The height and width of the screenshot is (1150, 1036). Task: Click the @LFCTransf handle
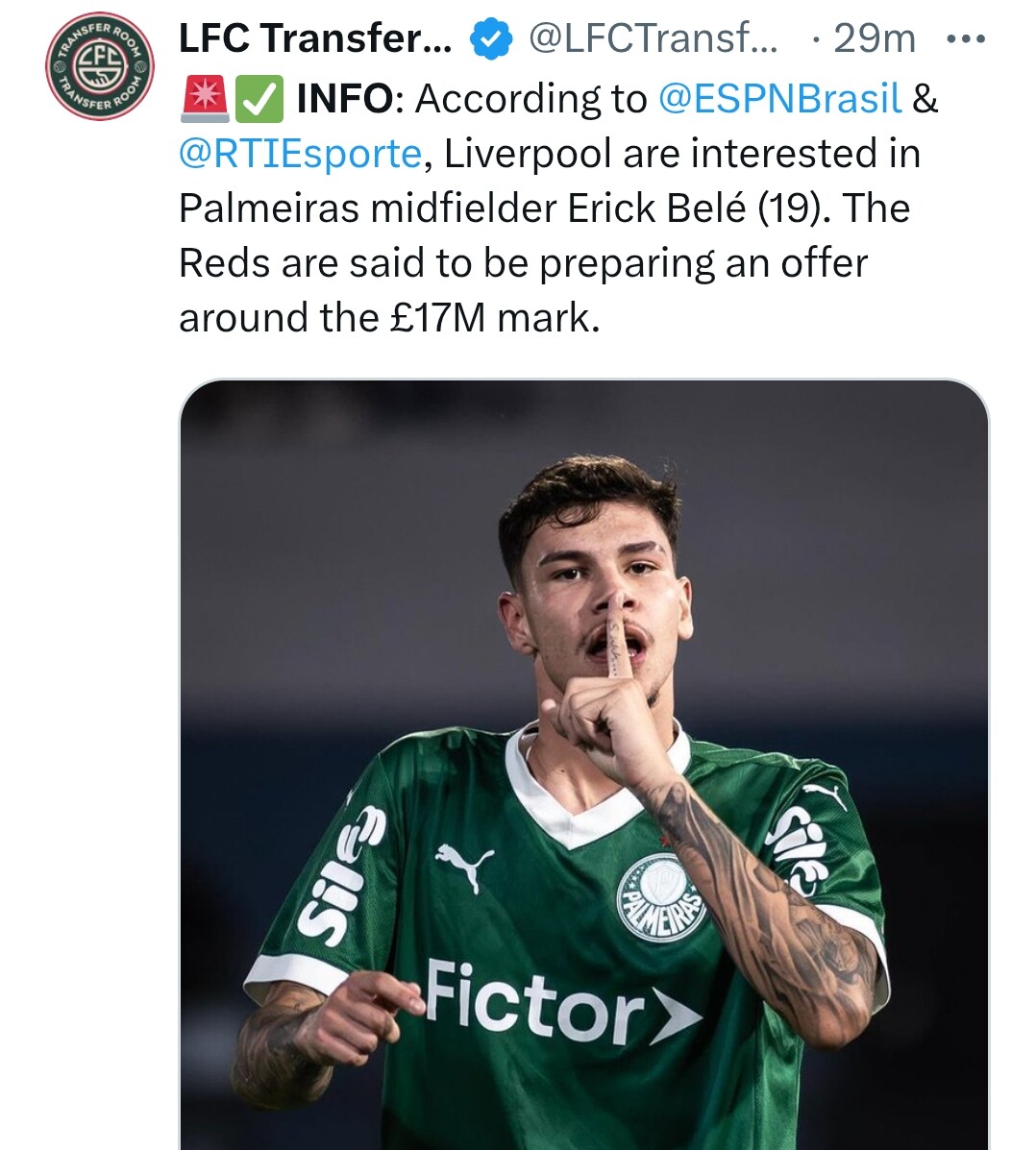pos(654,39)
